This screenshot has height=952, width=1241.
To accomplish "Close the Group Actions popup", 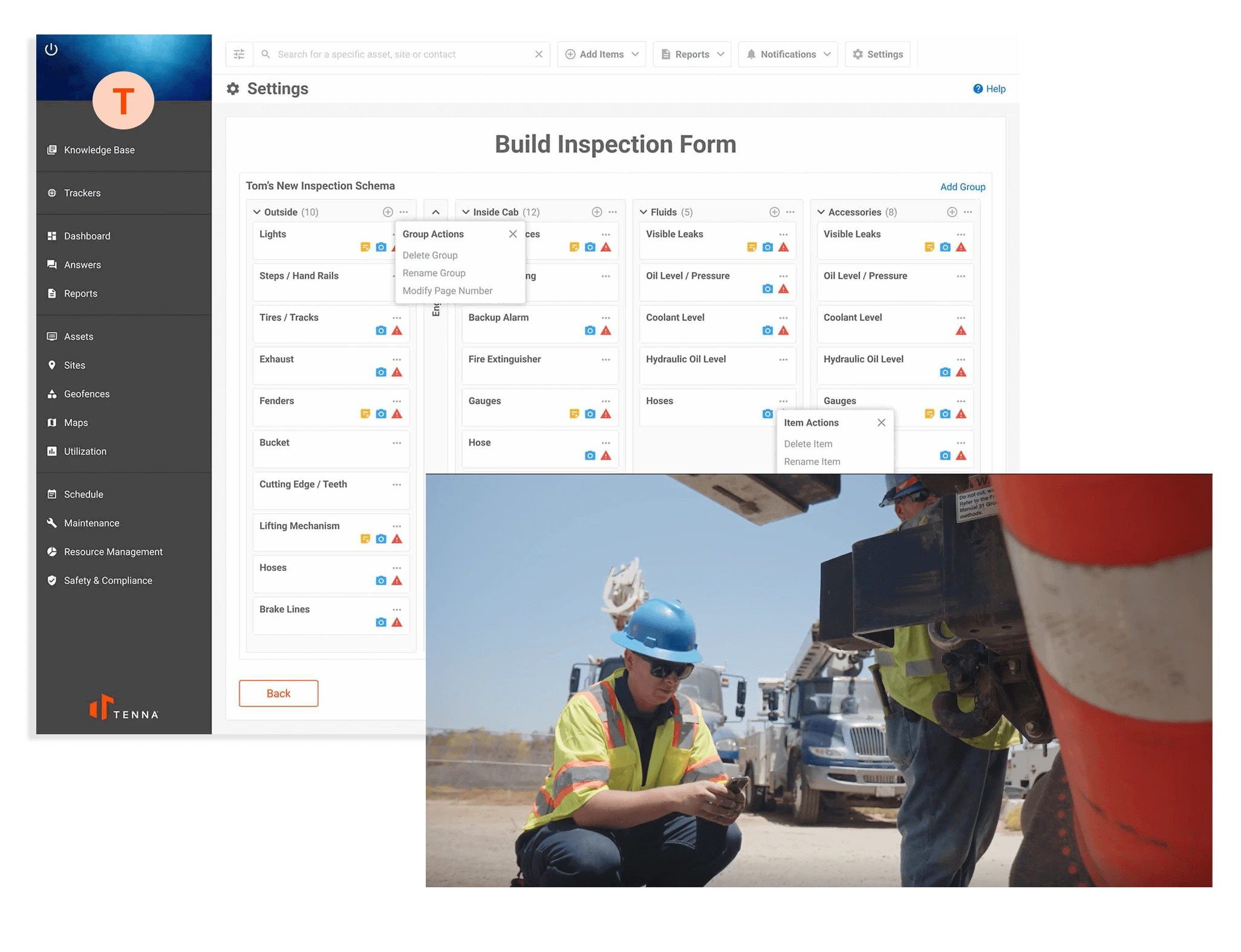I will pyautogui.click(x=513, y=234).
